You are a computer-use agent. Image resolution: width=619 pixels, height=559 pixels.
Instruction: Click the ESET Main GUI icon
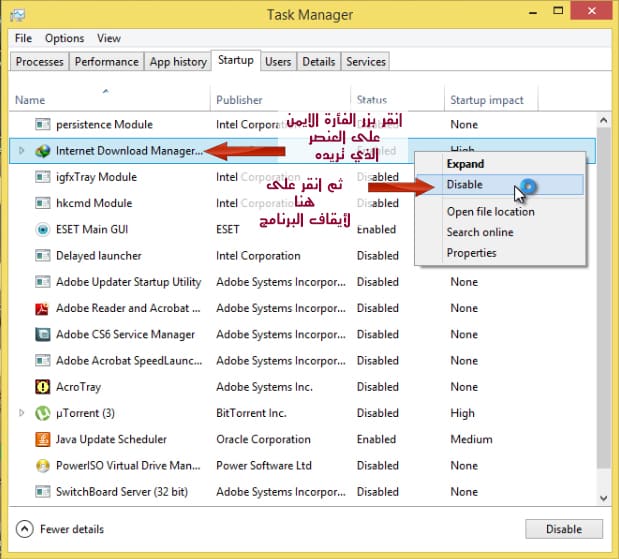click(x=42, y=229)
